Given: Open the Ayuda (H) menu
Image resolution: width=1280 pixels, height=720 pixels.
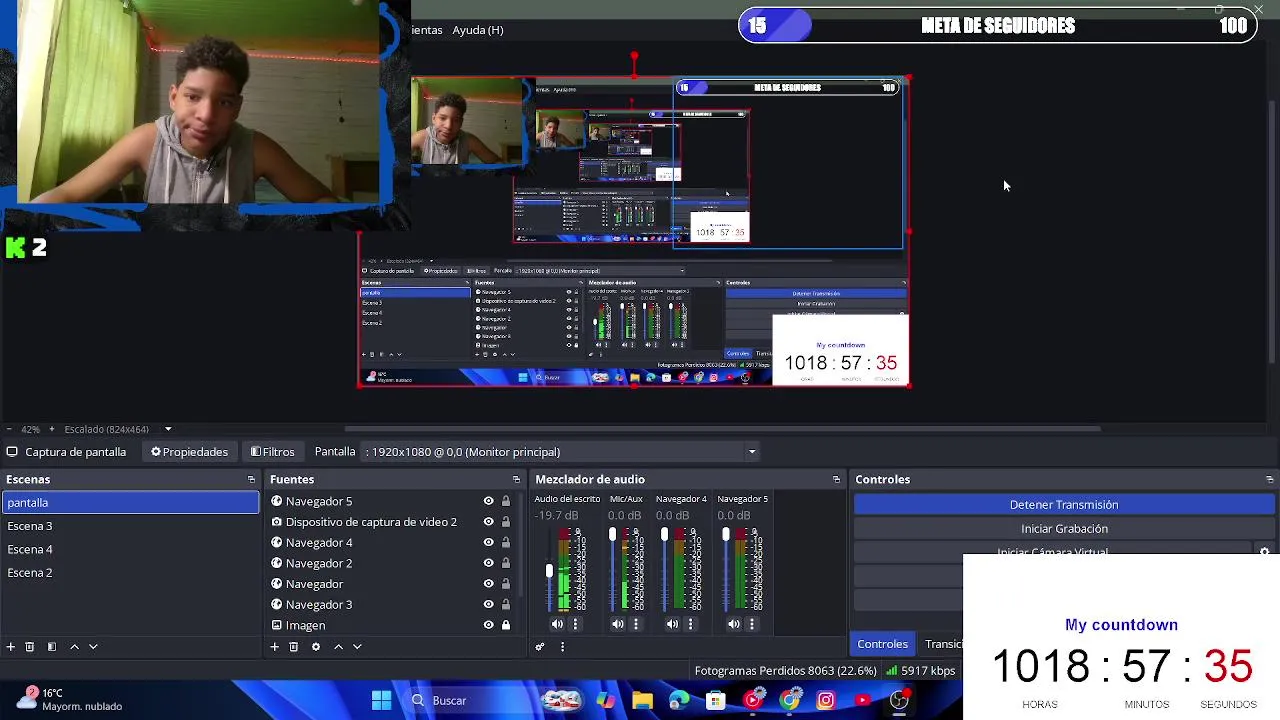Looking at the screenshot, I should click(x=478, y=30).
